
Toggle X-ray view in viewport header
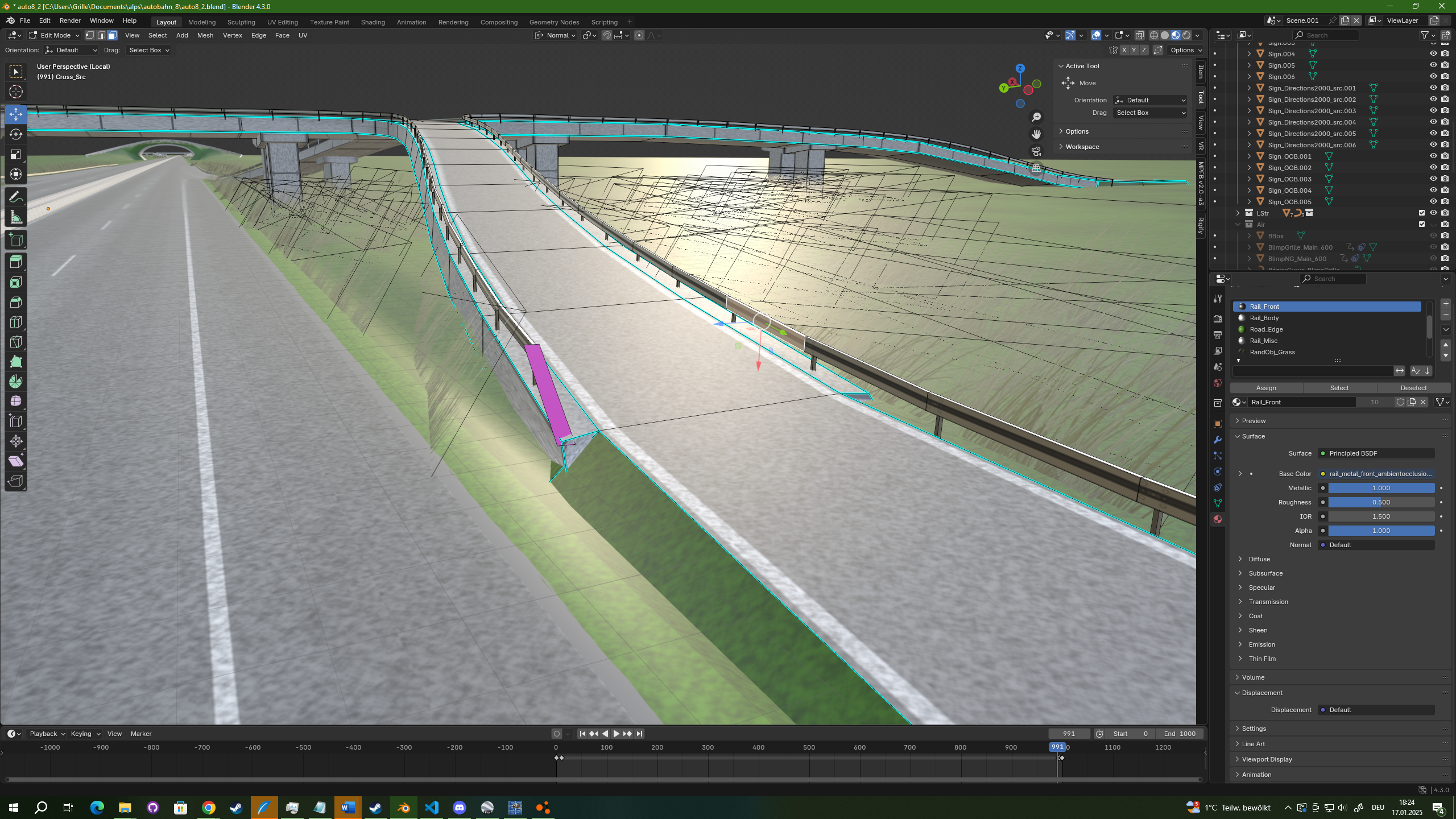1139,35
